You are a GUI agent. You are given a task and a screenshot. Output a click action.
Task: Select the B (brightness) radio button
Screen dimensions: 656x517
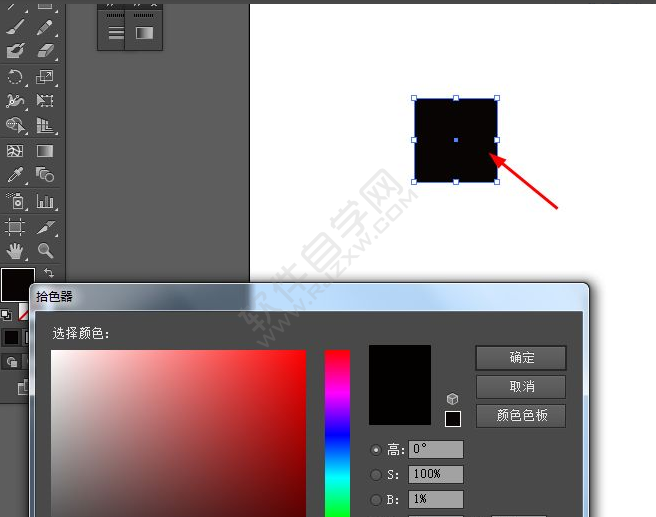point(376,499)
